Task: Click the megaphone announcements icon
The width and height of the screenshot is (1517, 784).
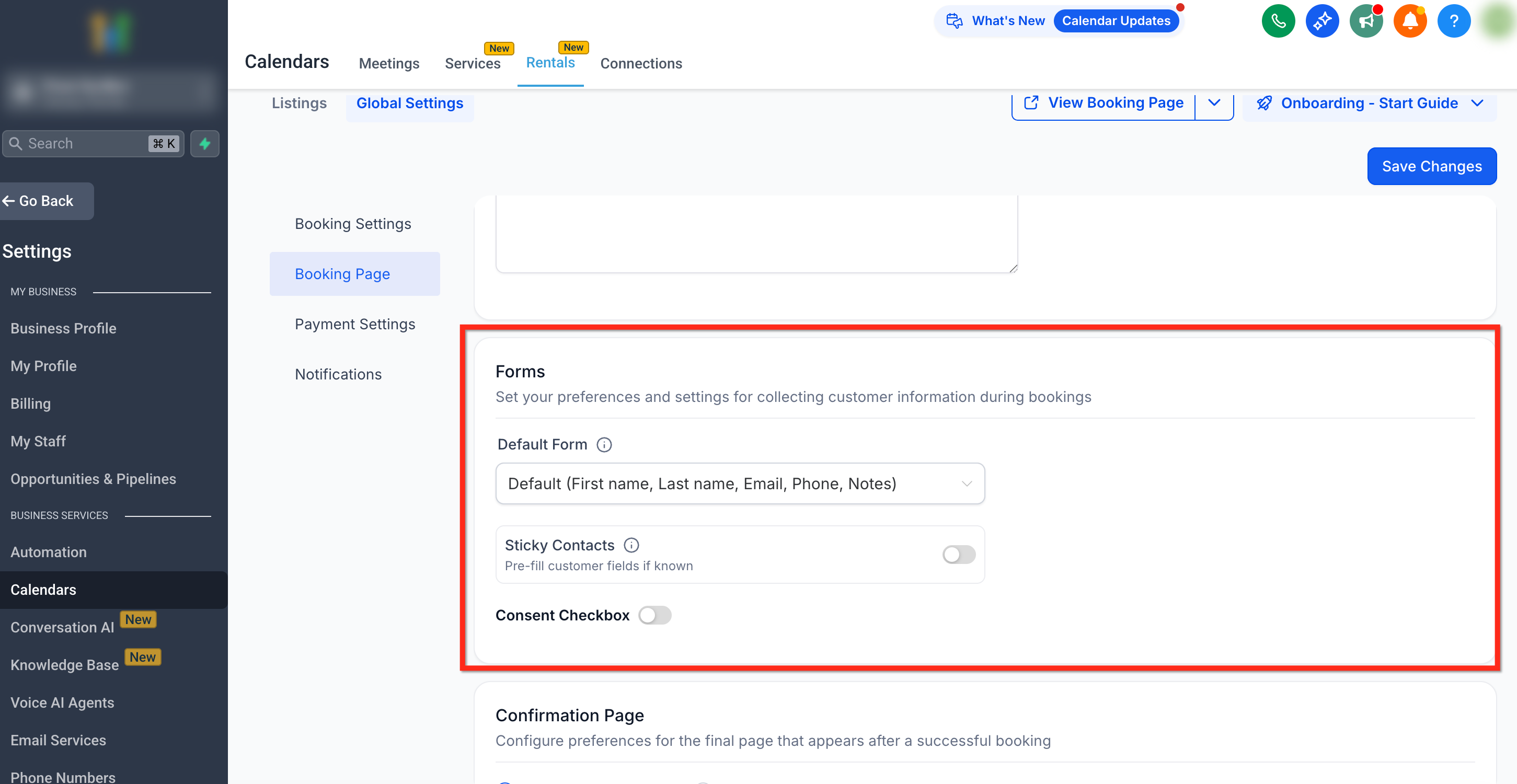Action: tap(1365, 21)
